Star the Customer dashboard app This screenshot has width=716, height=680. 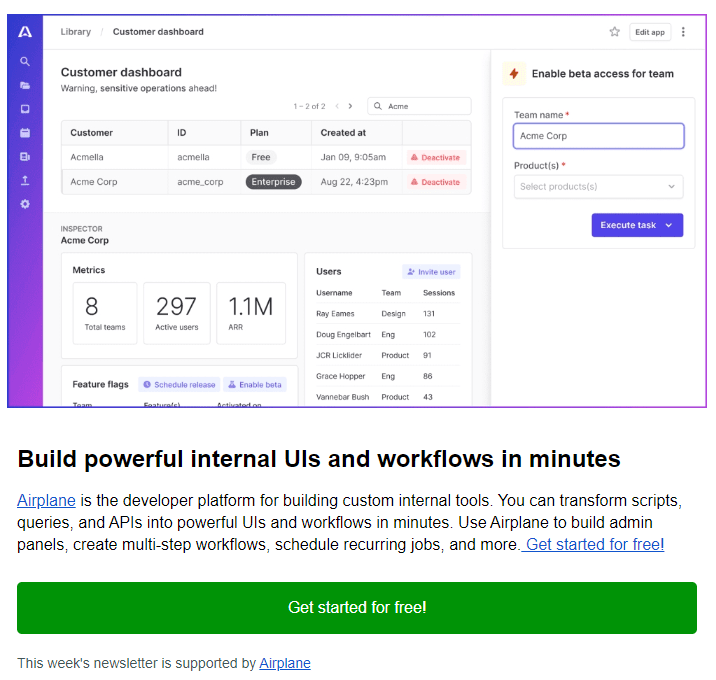(x=615, y=32)
